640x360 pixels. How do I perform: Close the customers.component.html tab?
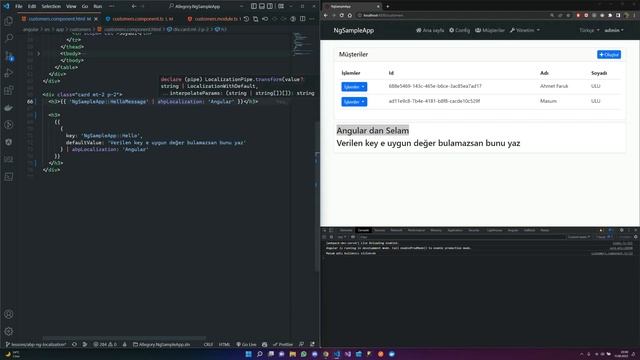(x=96, y=19)
